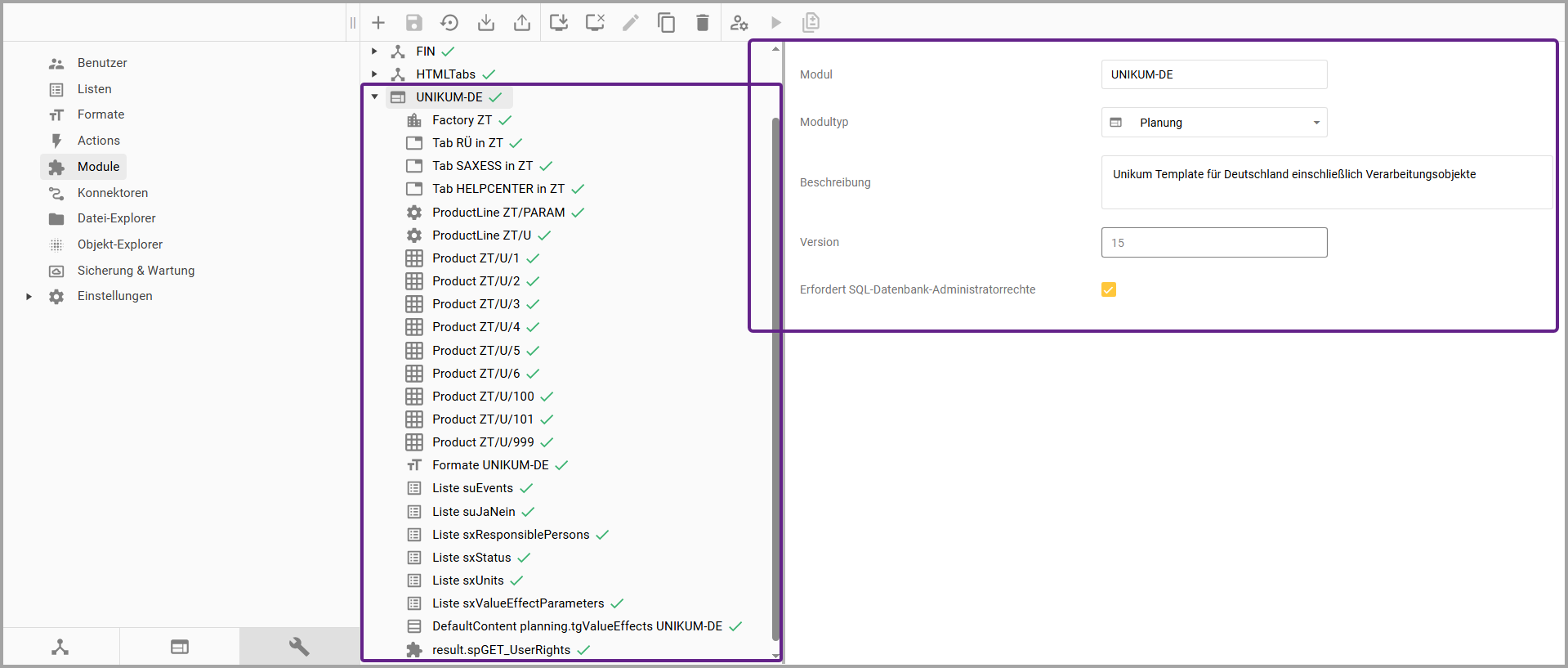
Task: Switch to the wrench tab at bottom
Action: 299,647
